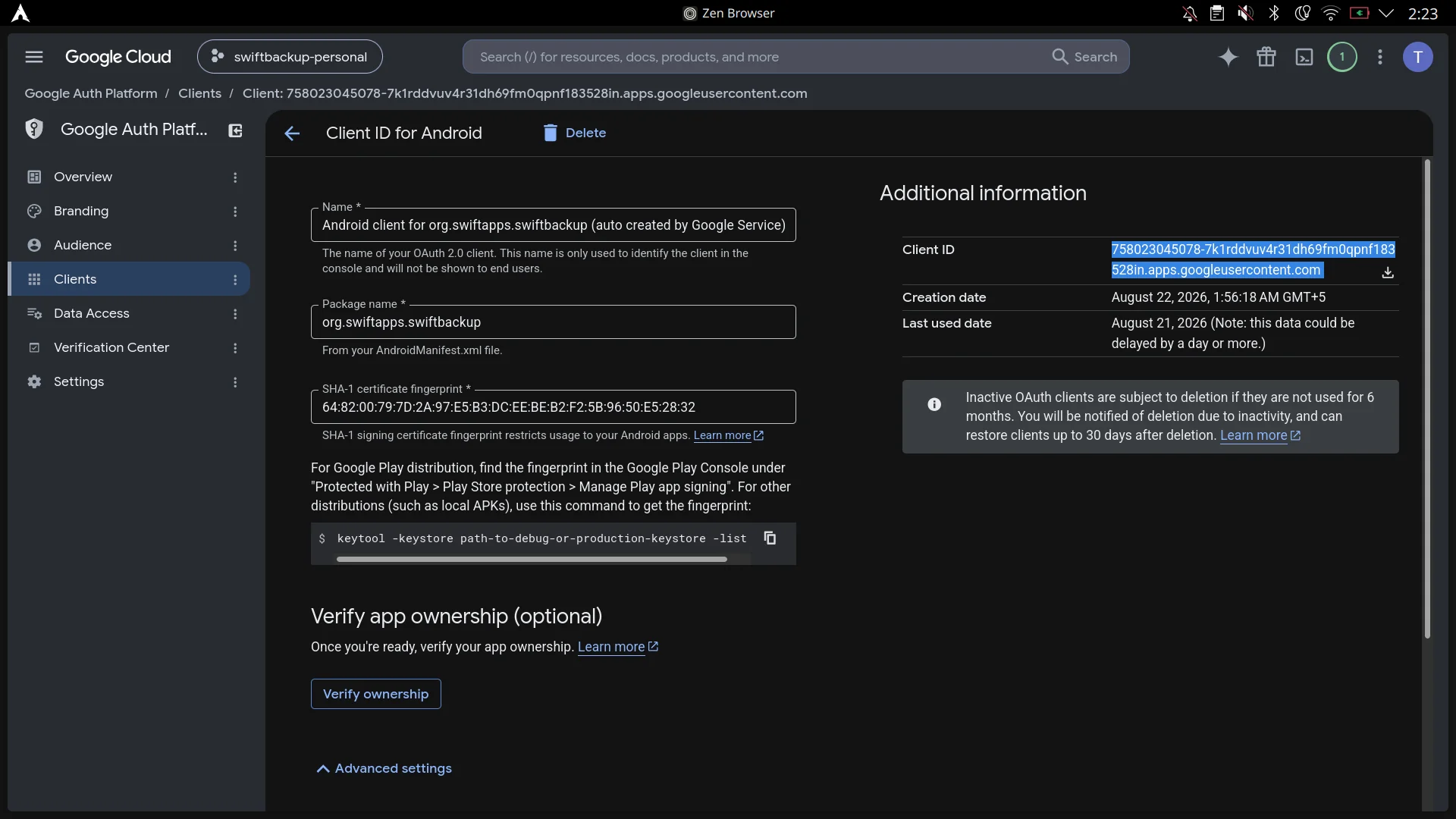Activate Cloud Shell terminal icon

[x=1304, y=57]
